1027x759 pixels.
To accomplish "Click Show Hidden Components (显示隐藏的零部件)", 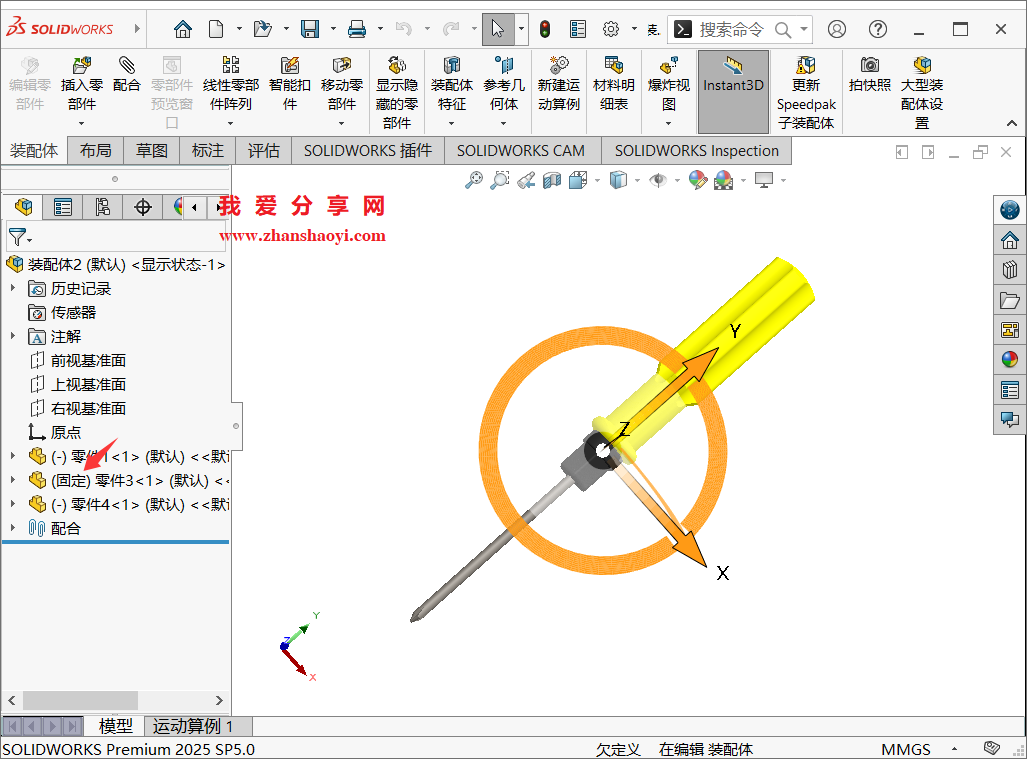I will tap(397, 93).
